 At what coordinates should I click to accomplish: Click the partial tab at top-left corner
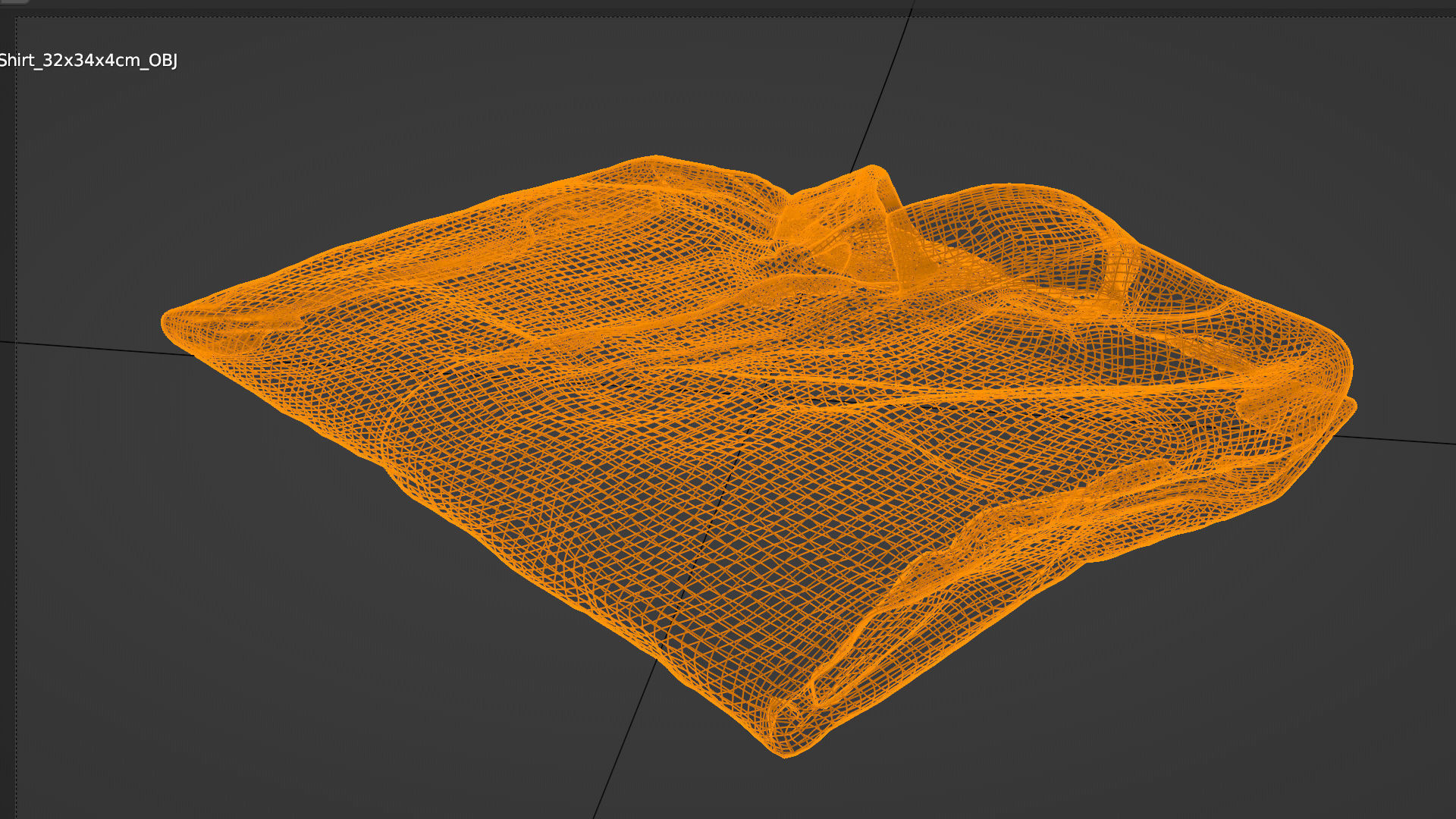point(14,2)
